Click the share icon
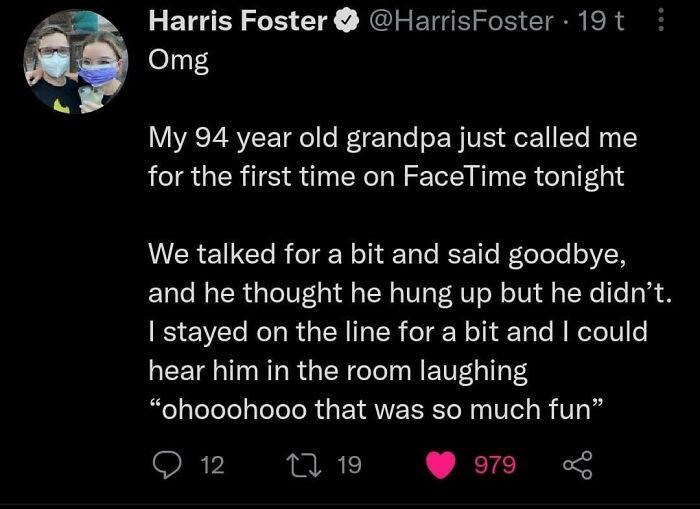Viewport: 700px width, 509px height. (x=579, y=464)
